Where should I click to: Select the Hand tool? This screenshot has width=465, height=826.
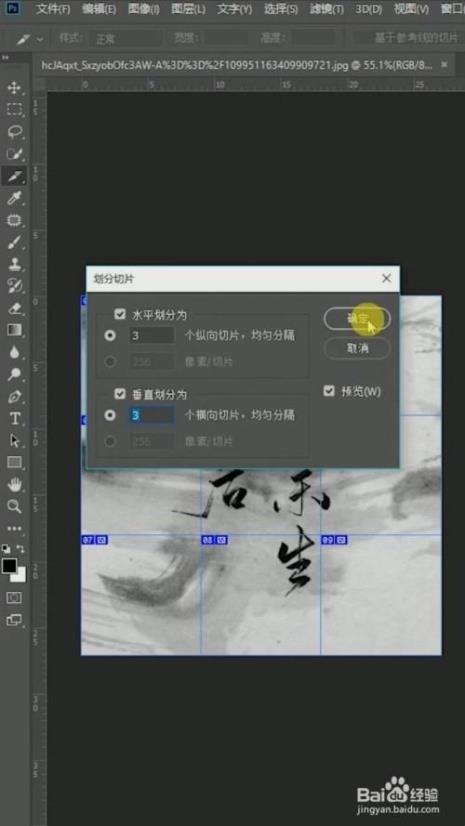pyautogui.click(x=14, y=485)
